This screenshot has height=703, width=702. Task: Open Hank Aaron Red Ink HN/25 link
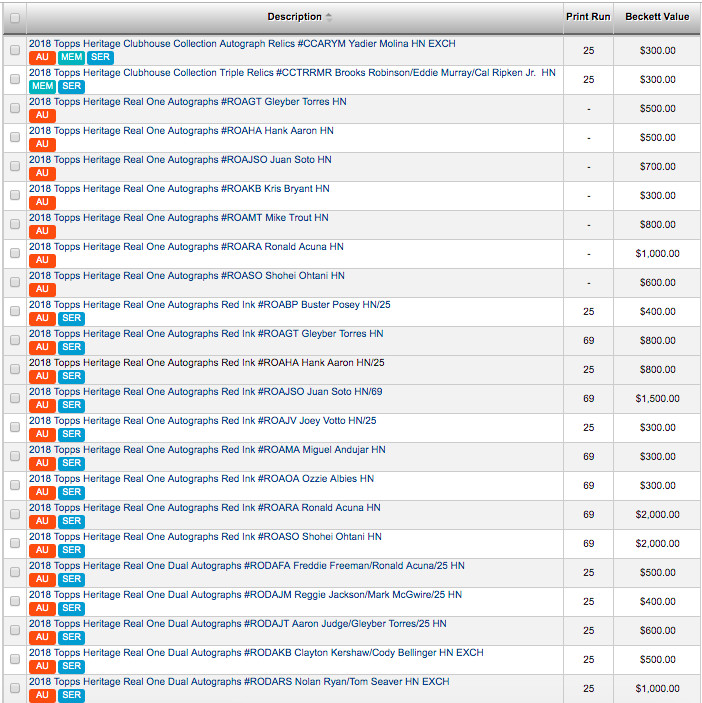tap(207, 363)
